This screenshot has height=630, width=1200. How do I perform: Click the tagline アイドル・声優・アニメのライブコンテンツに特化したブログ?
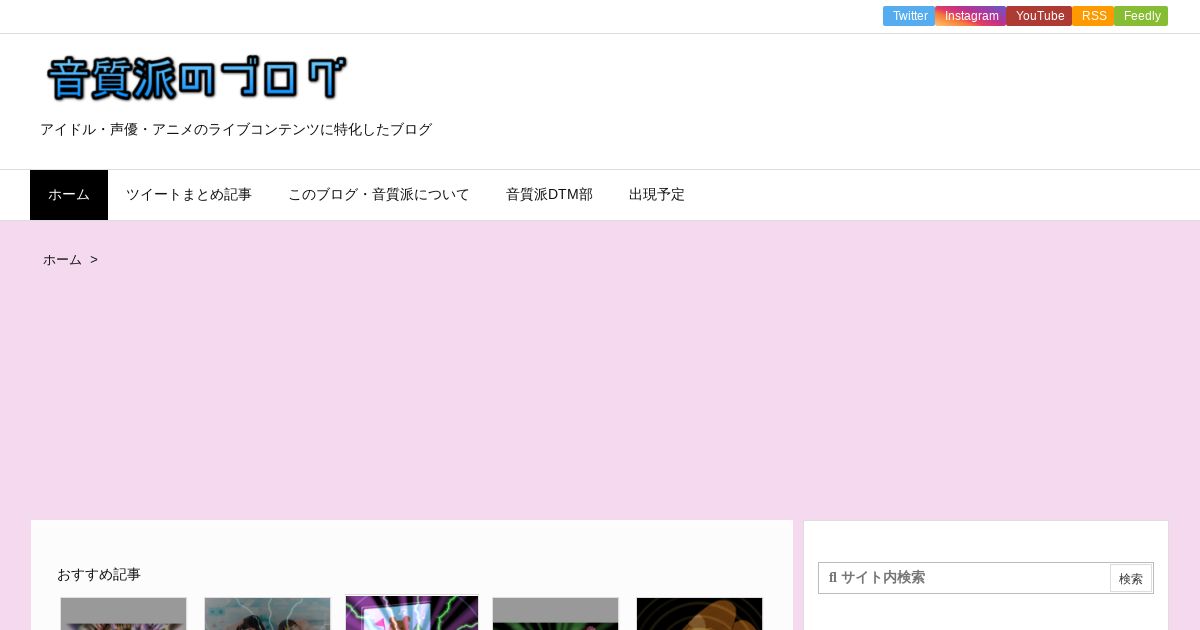(236, 130)
